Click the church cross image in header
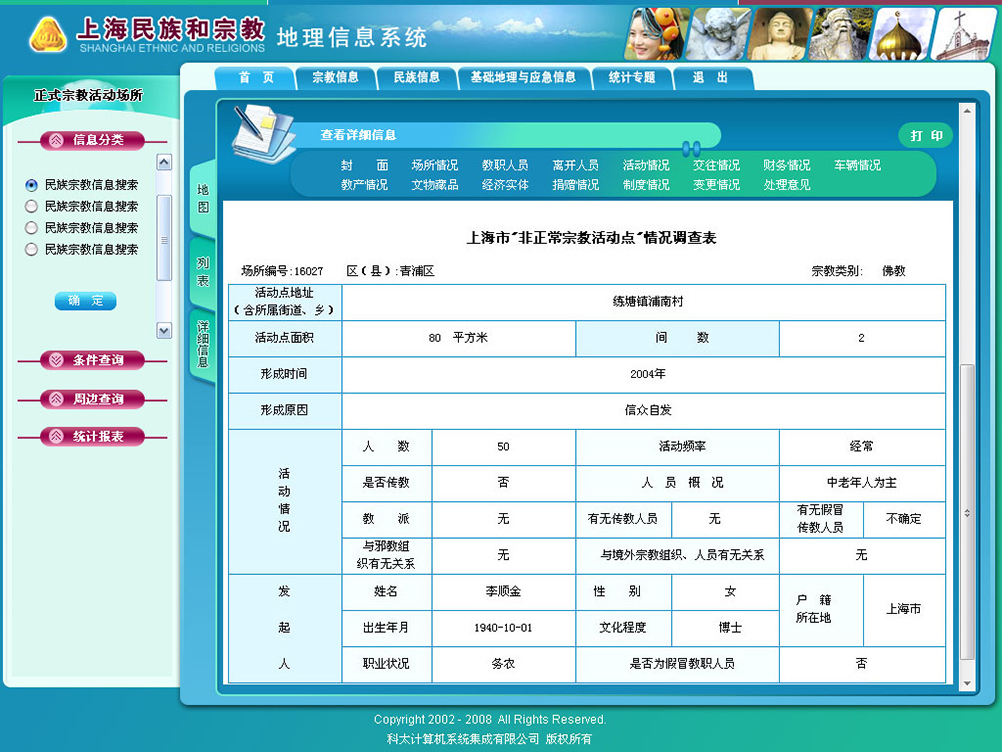Image resolution: width=1002 pixels, height=752 pixels. 964,34
